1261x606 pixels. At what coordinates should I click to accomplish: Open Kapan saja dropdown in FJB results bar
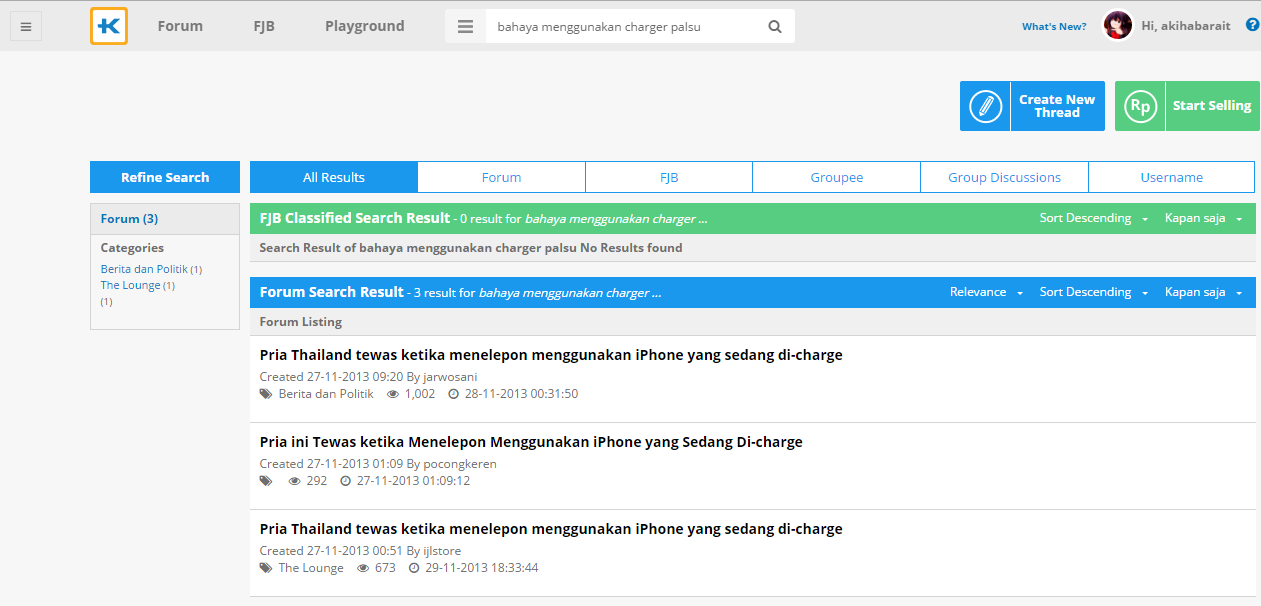point(1203,218)
